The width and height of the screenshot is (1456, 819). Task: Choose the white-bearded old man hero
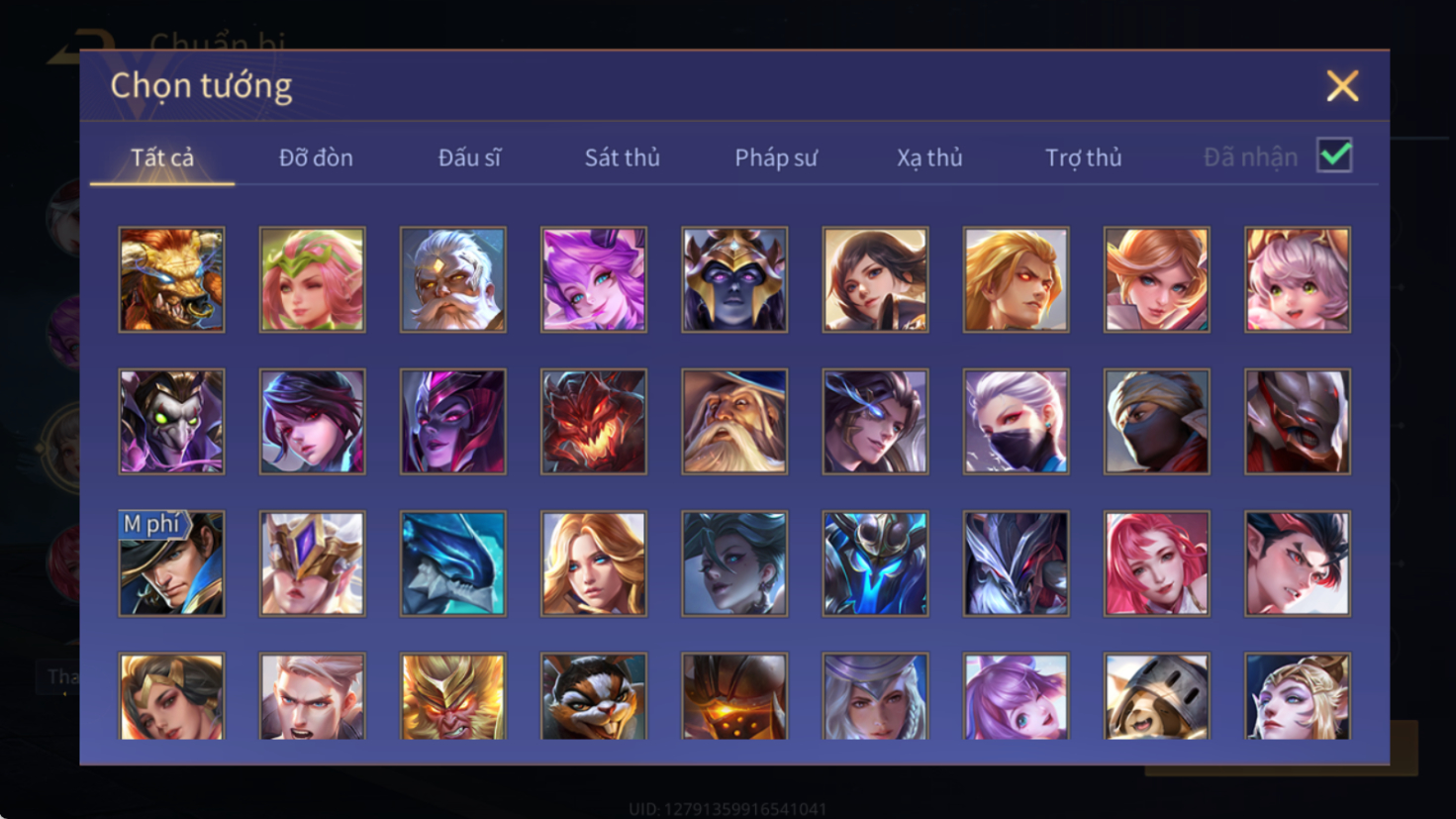(x=452, y=279)
